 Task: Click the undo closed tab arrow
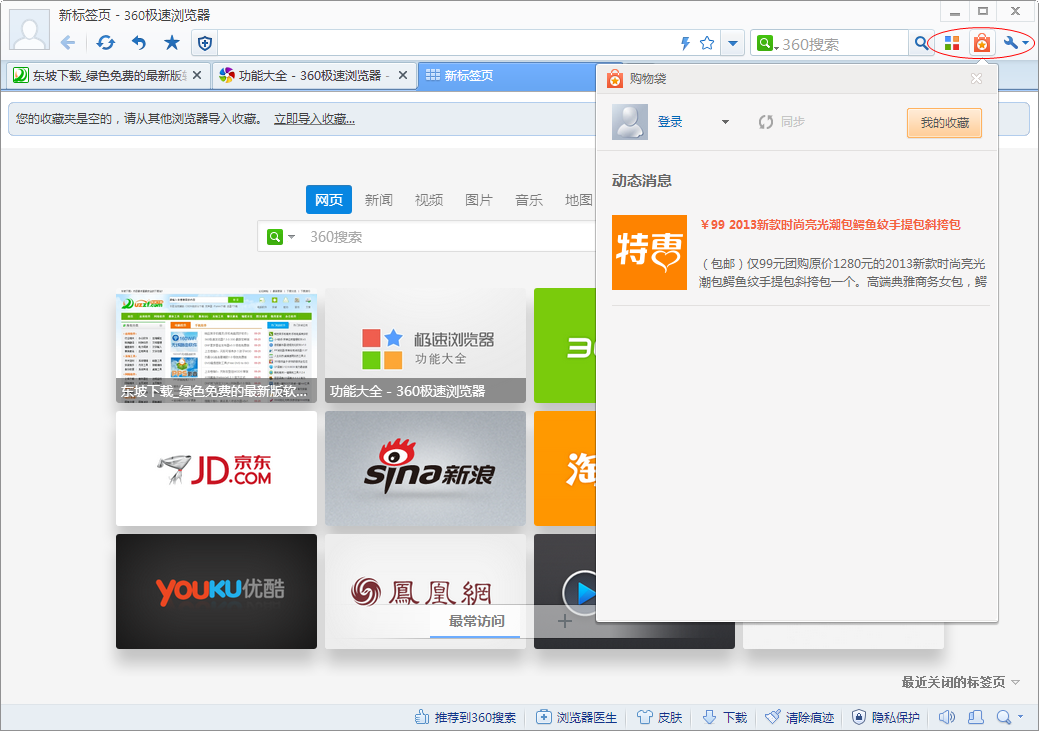tap(138, 43)
